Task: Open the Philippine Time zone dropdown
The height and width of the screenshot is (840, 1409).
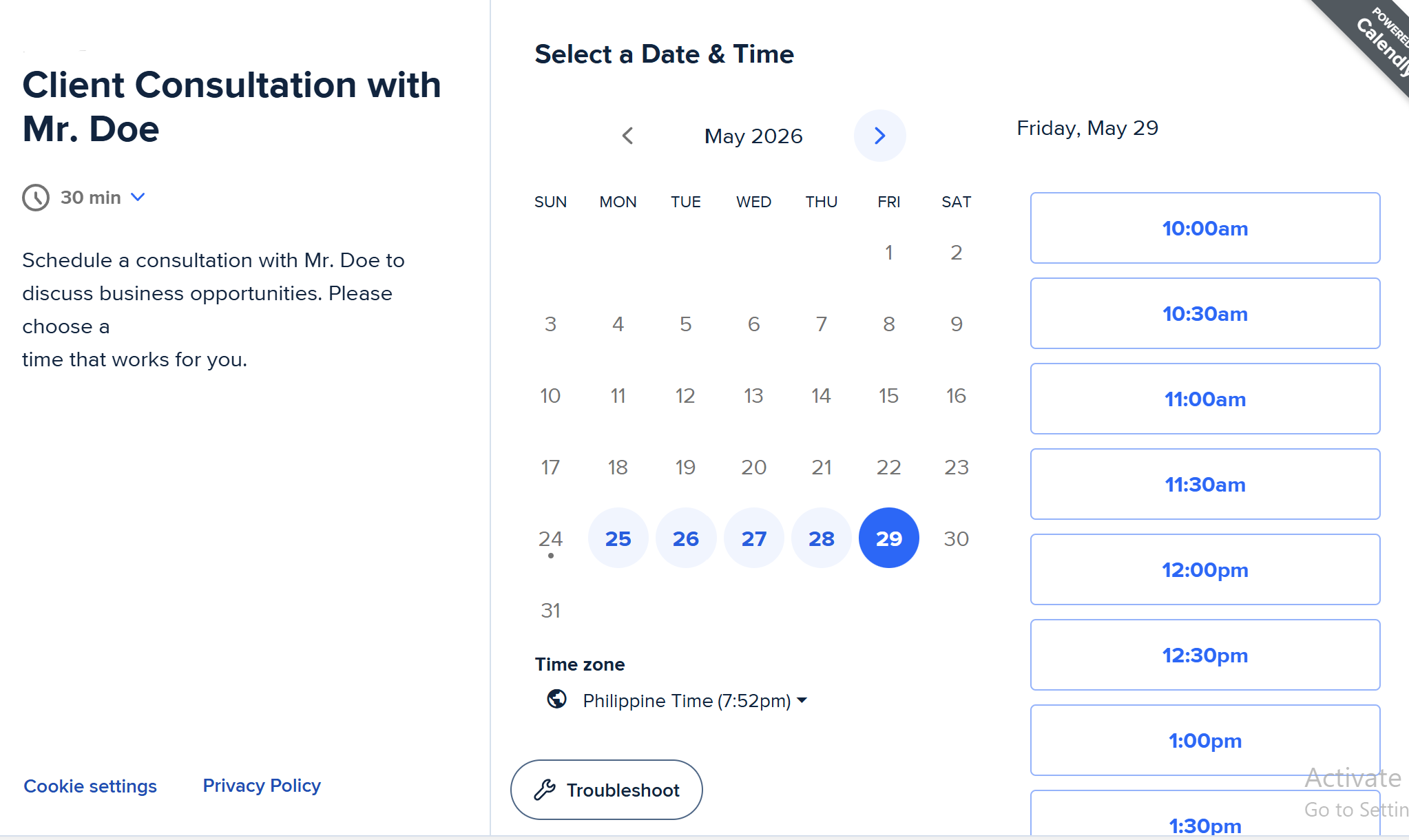Action: pos(694,701)
